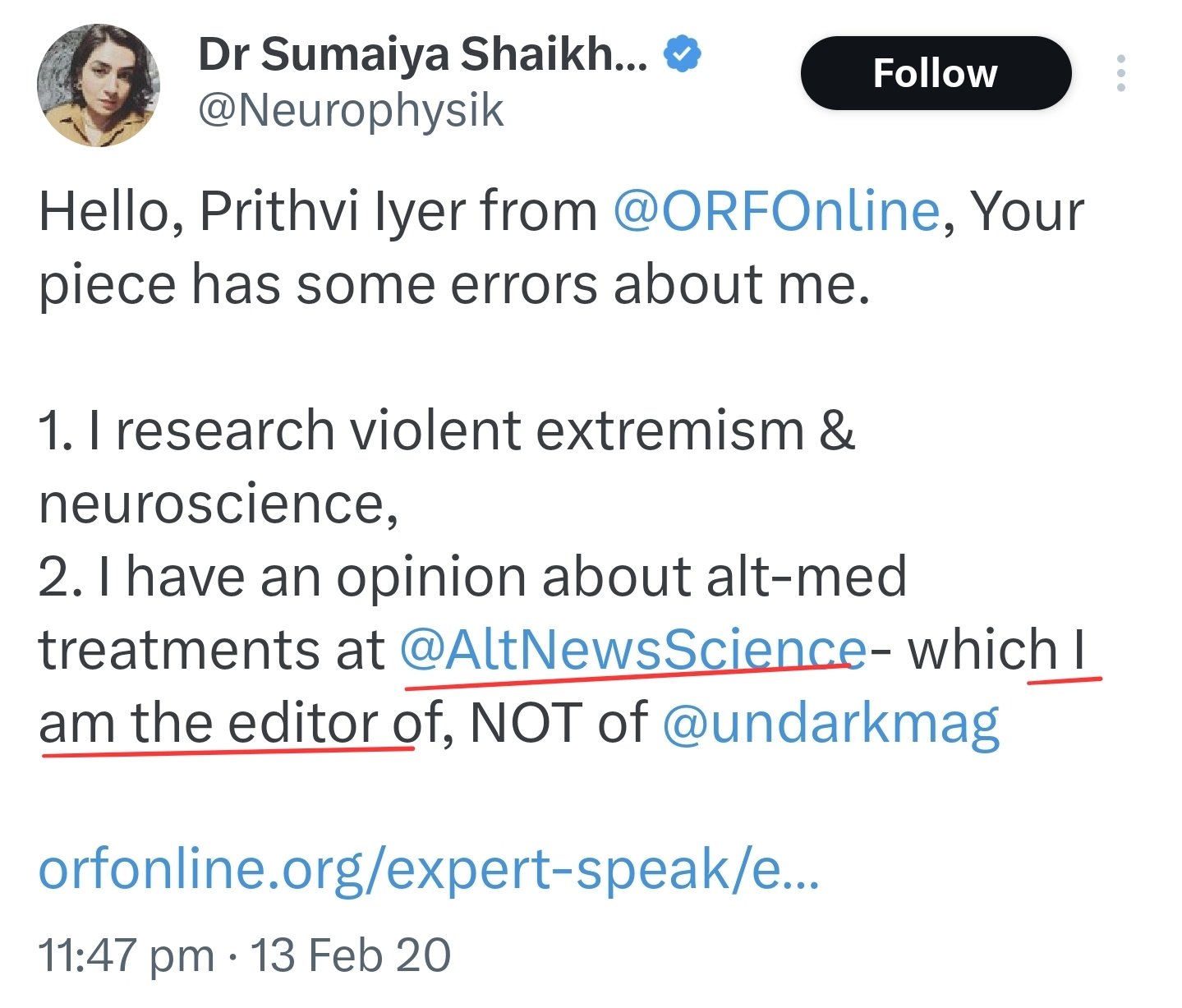Click the underlined "which I" text
This screenshot has width=1182, height=1008.
[997, 650]
